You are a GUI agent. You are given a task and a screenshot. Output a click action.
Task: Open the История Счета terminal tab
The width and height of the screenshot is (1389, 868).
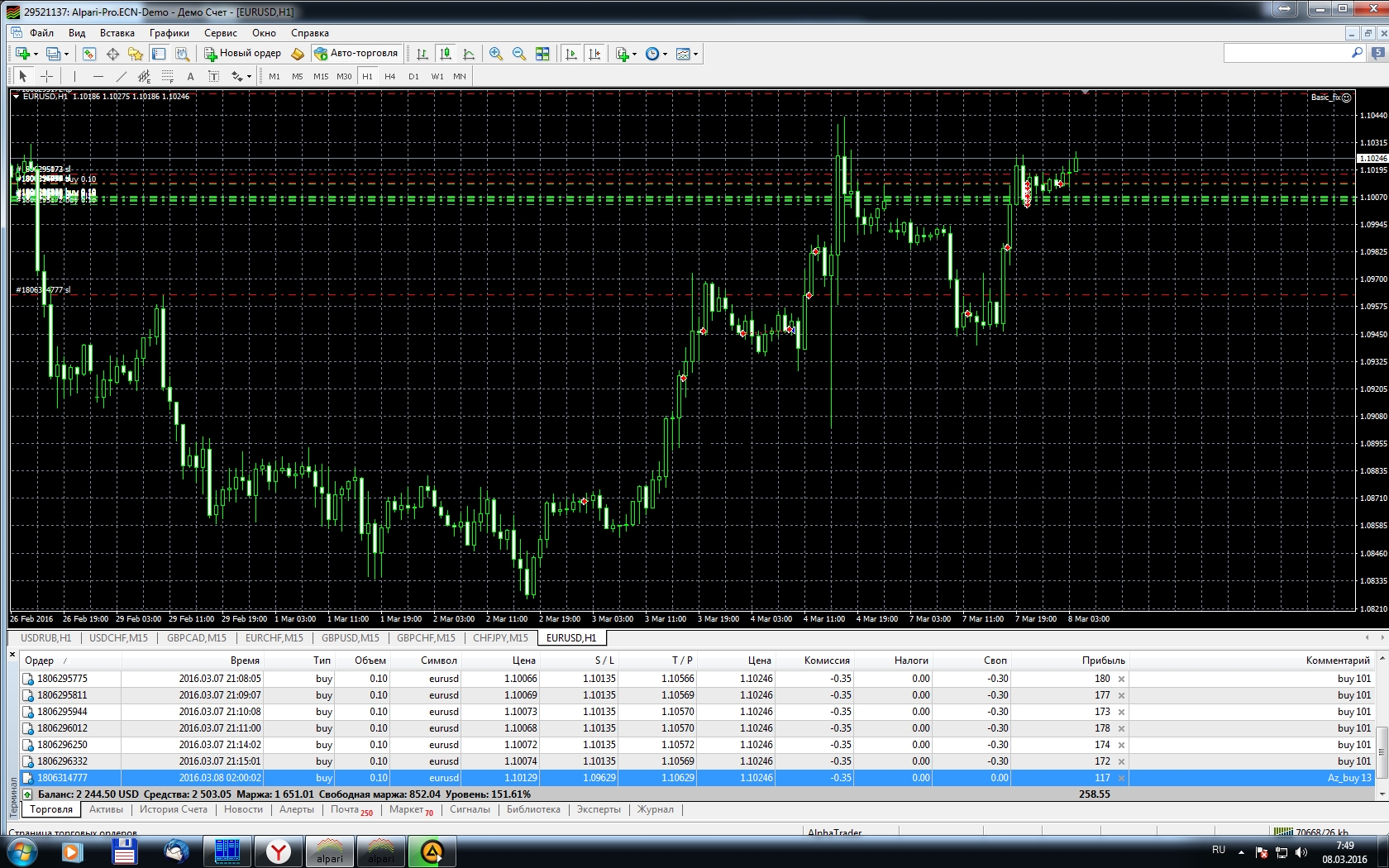point(174,809)
